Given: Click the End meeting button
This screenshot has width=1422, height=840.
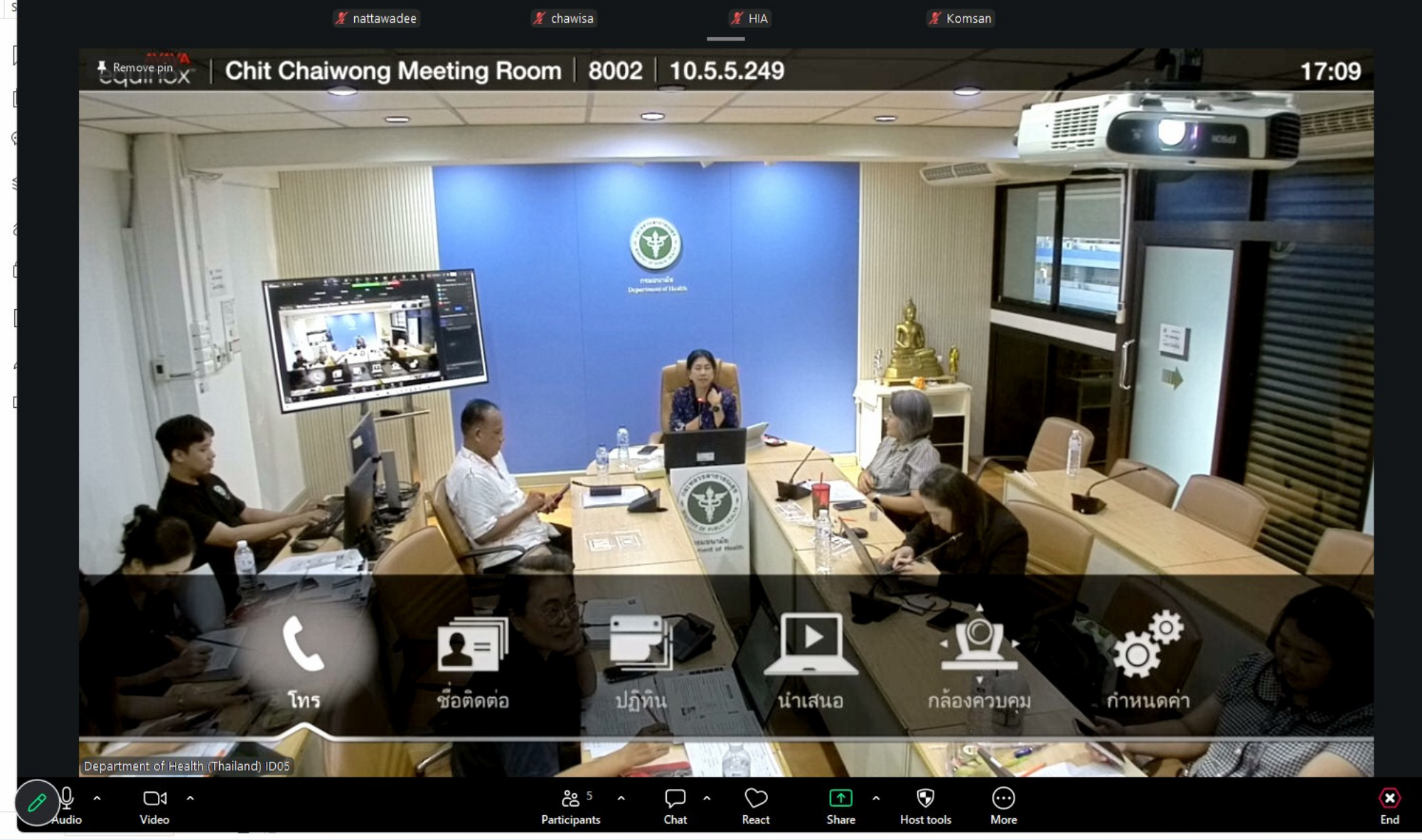Looking at the screenshot, I should pyautogui.click(x=1389, y=799).
